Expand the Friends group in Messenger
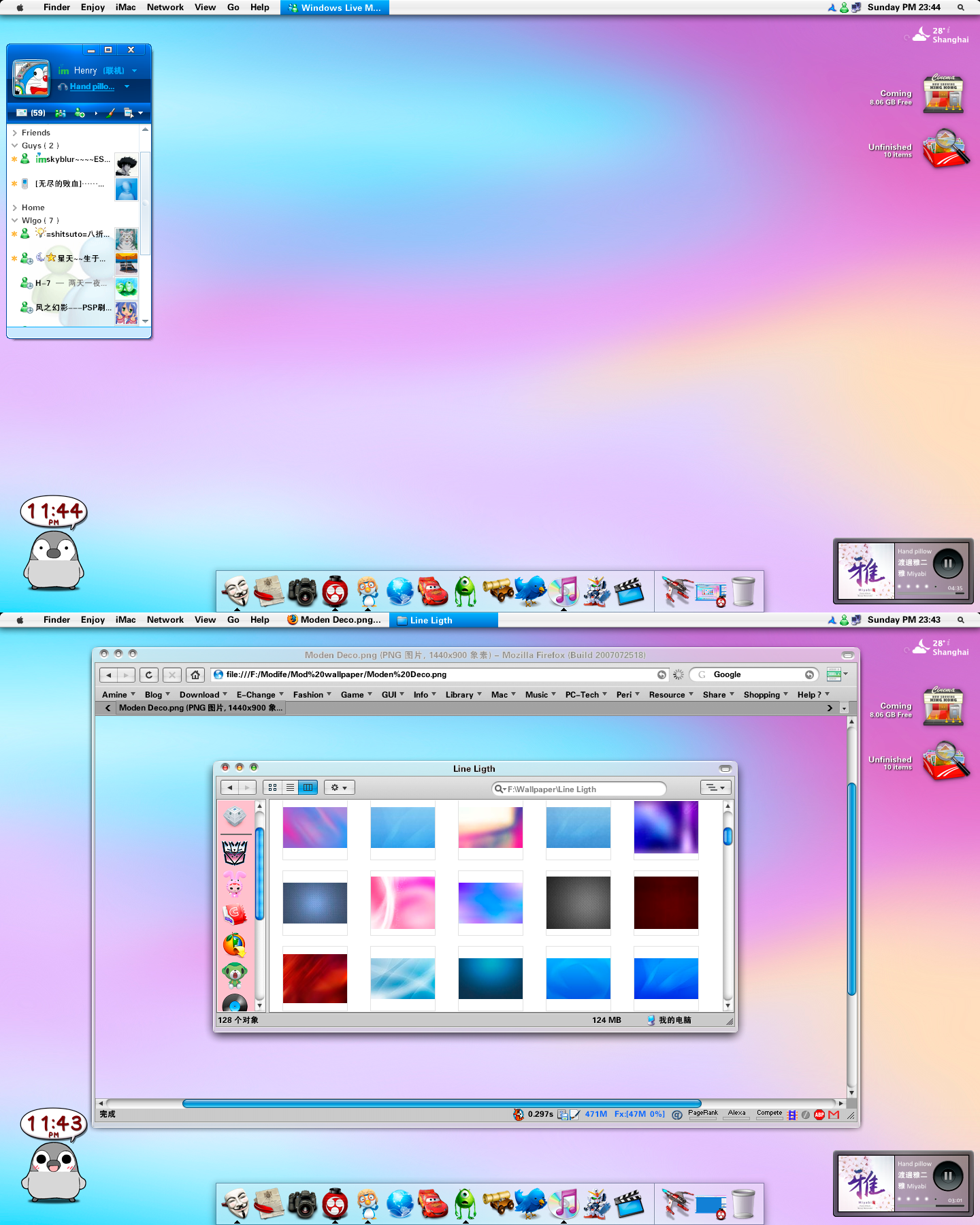This screenshot has height=1225, width=980. tap(14, 133)
